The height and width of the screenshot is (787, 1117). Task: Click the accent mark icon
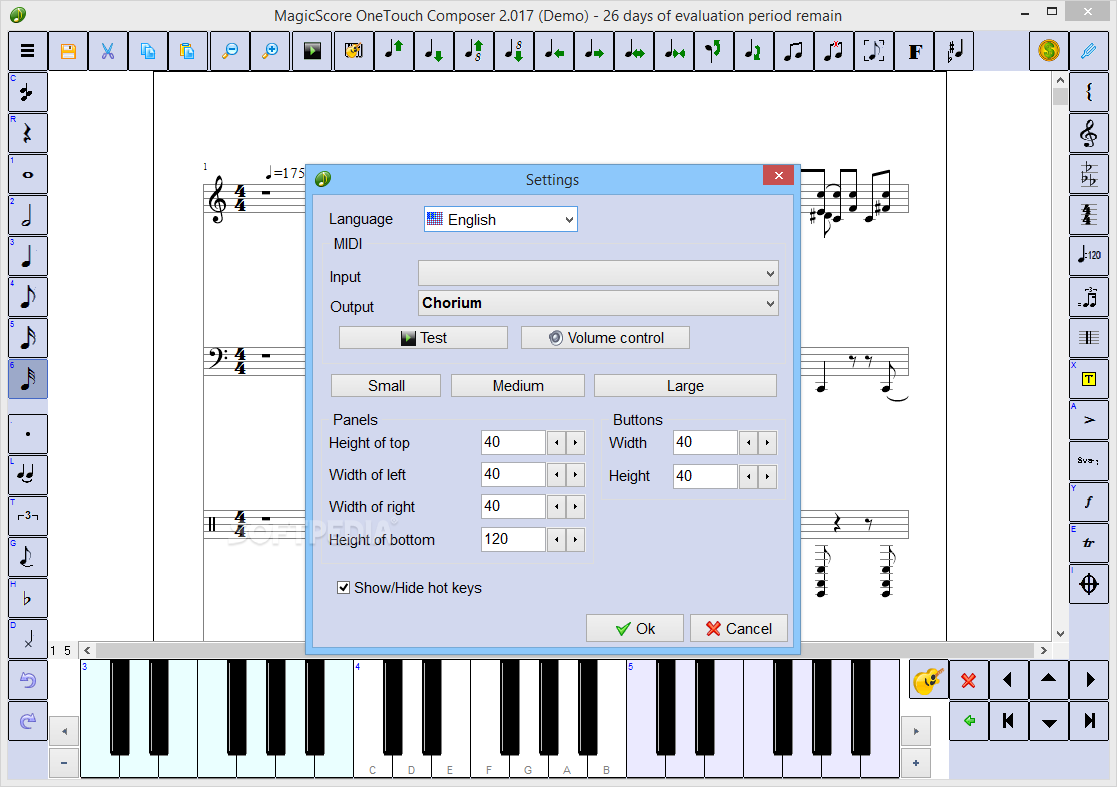(1089, 420)
